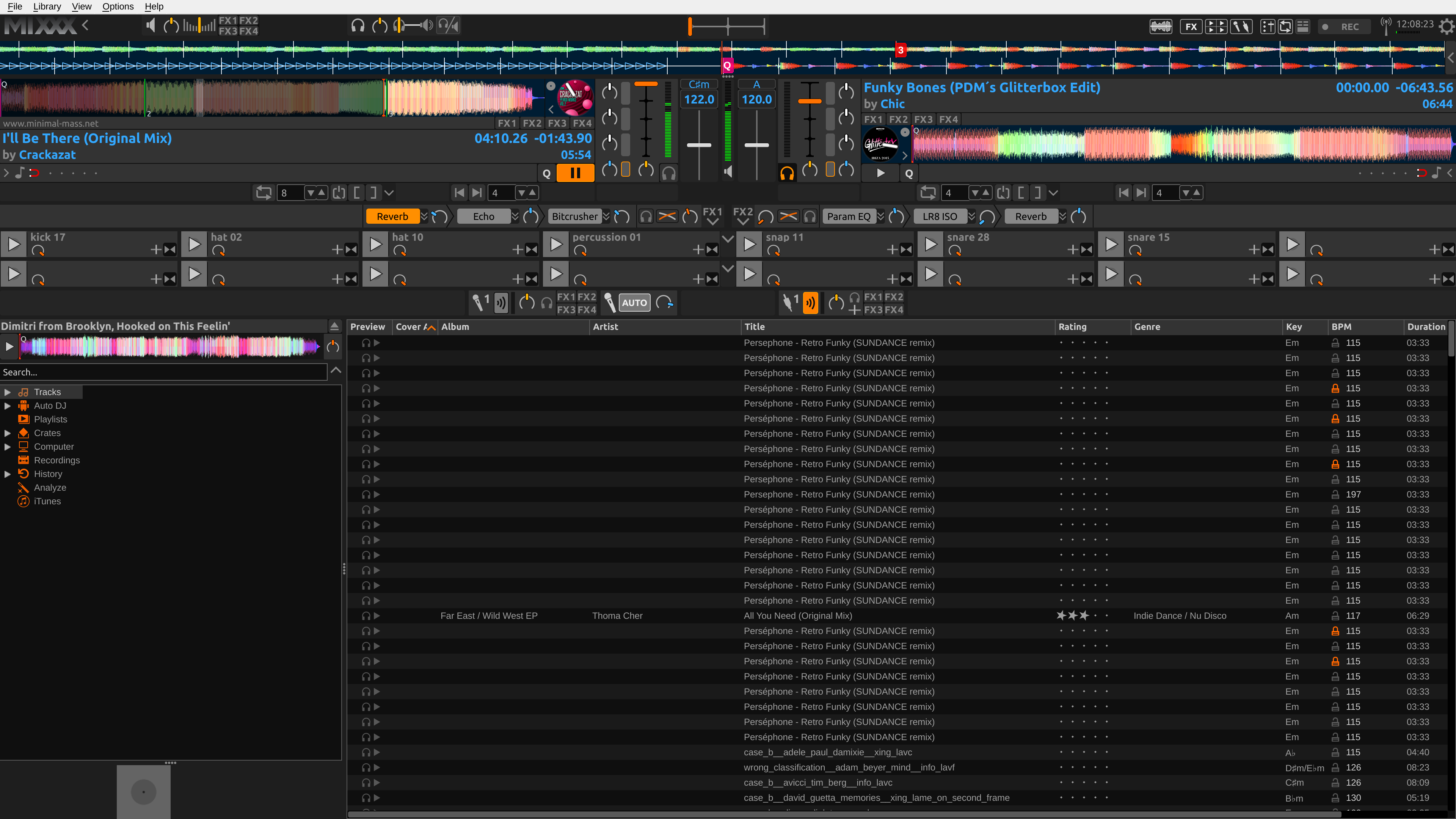
Task: Pause deck 1 playback
Action: pos(575,173)
